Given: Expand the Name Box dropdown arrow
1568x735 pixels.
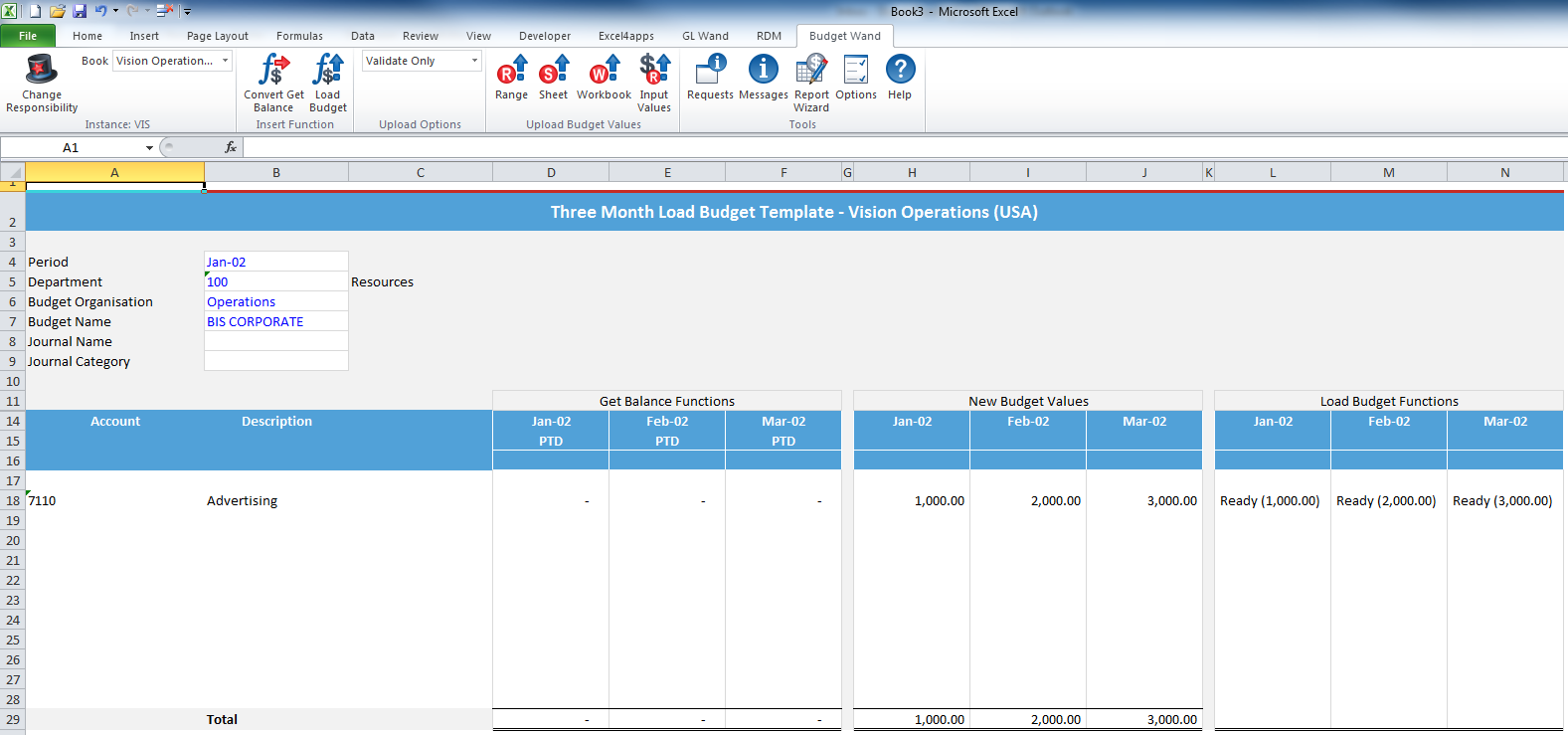Looking at the screenshot, I should [150, 147].
